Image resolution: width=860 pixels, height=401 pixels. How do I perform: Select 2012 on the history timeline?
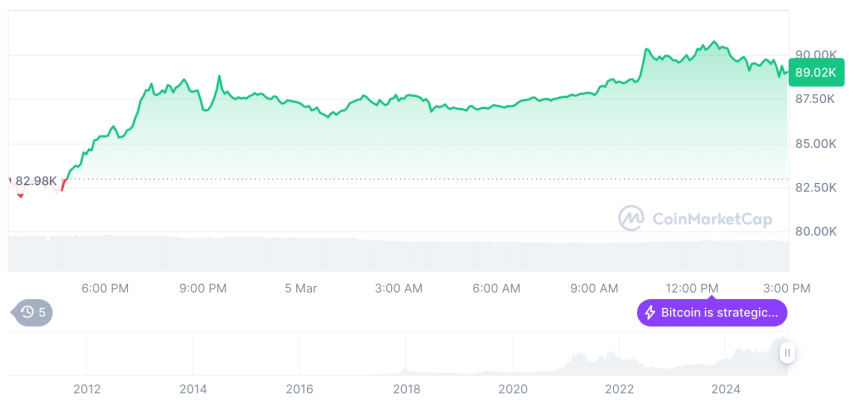pyautogui.click(x=87, y=389)
